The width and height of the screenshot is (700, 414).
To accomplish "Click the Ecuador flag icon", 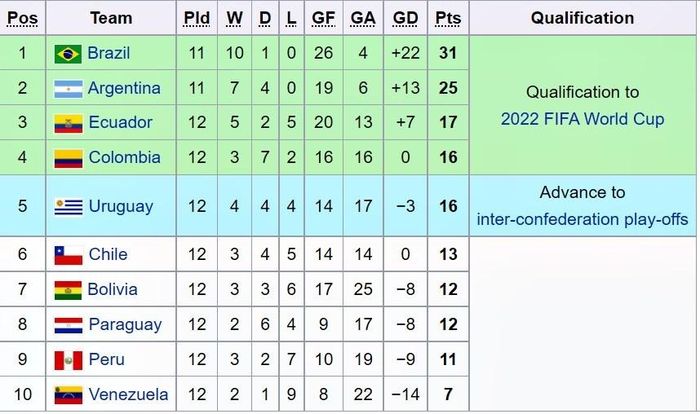I will click(x=68, y=124).
